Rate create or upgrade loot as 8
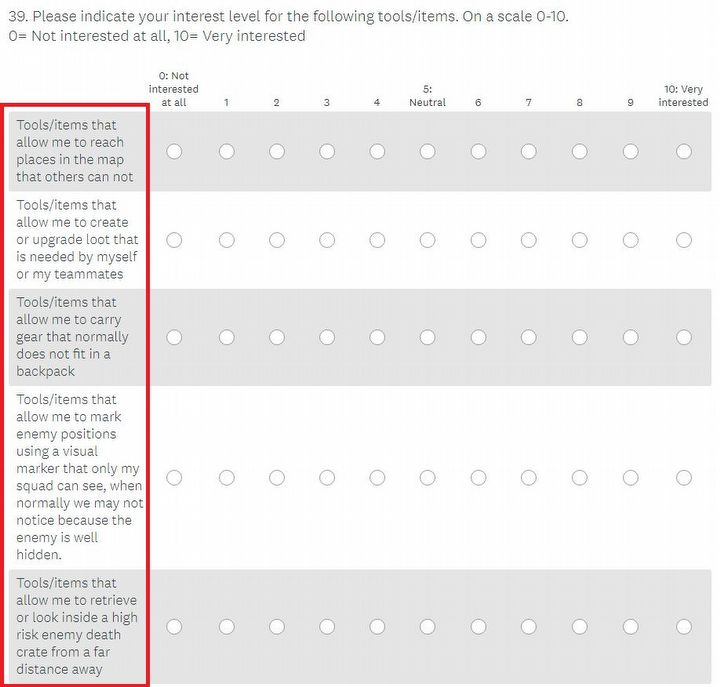720x687 pixels. click(580, 240)
